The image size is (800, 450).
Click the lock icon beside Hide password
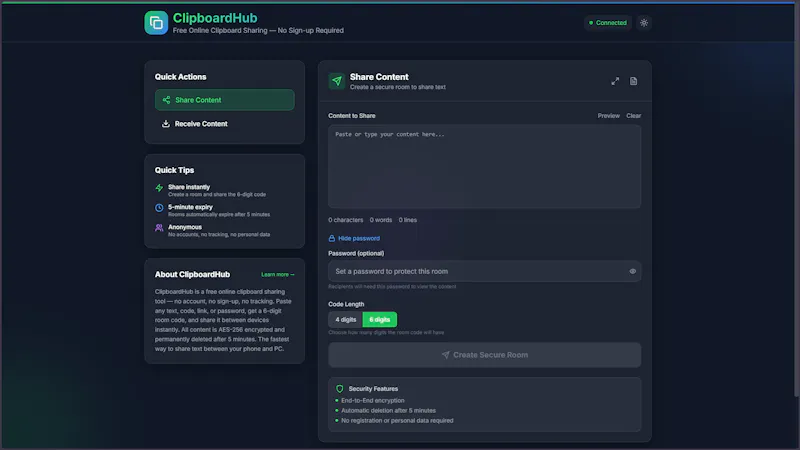point(332,238)
